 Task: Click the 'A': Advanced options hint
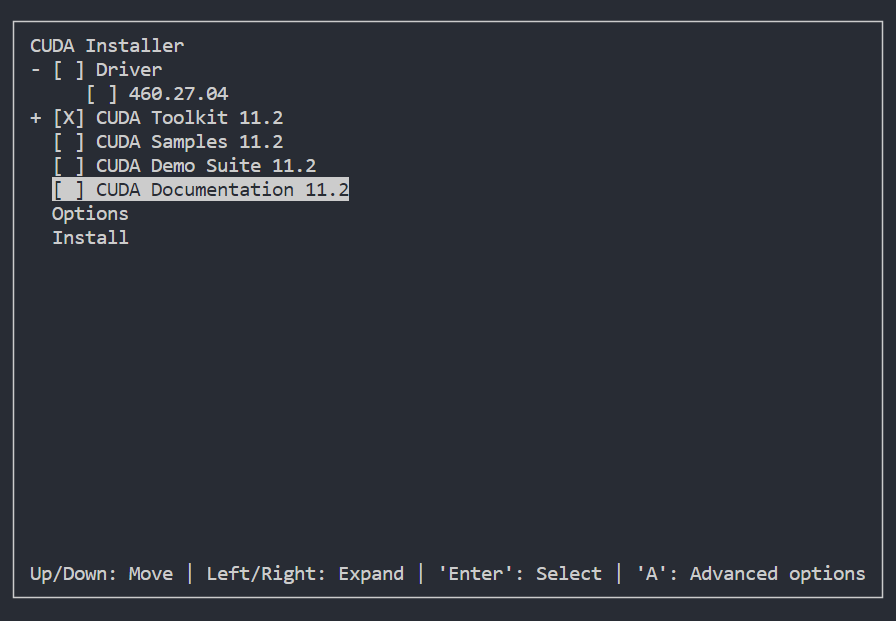pyautogui.click(x=750, y=574)
